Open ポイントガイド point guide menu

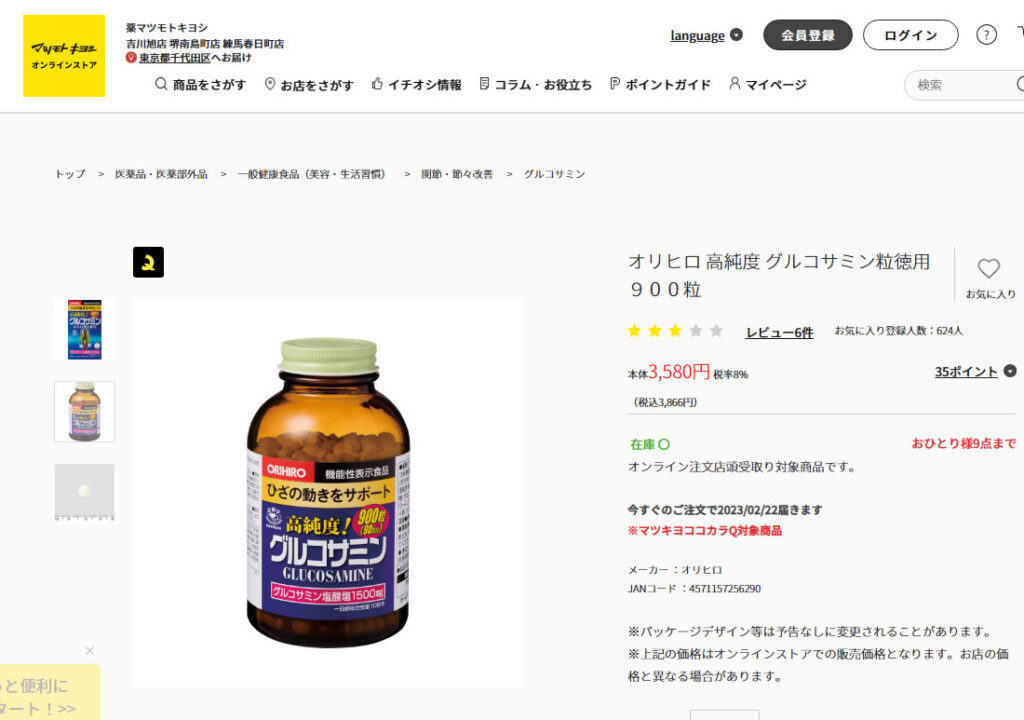[660, 84]
